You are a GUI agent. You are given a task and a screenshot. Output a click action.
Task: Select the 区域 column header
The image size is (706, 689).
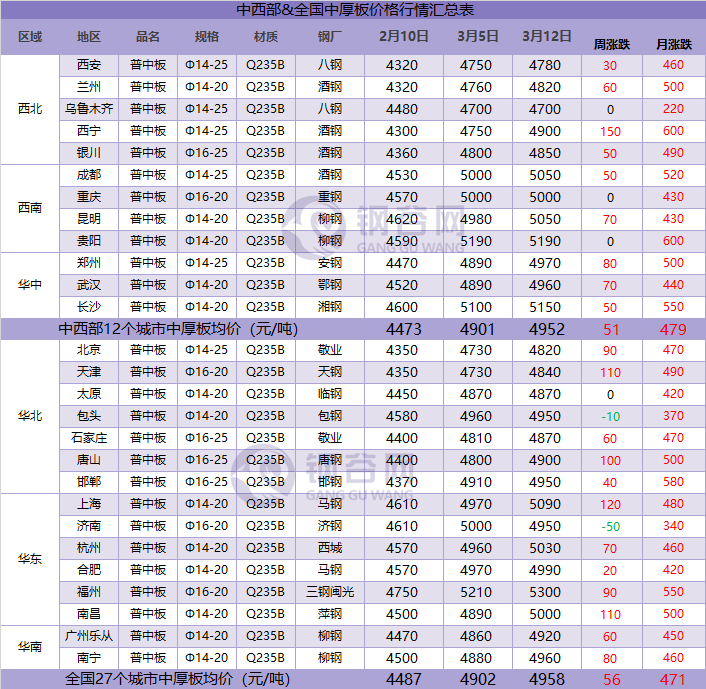point(31,37)
